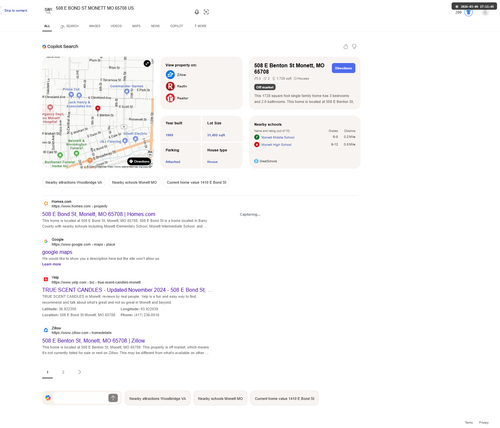Expand the map with the fullscreen icon
This screenshot has height=428, width=500.
coord(147,63)
